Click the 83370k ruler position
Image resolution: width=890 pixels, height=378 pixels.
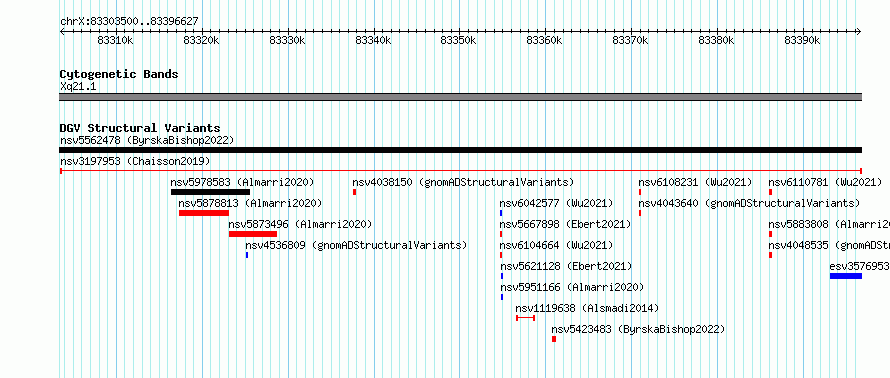pos(631,40)
